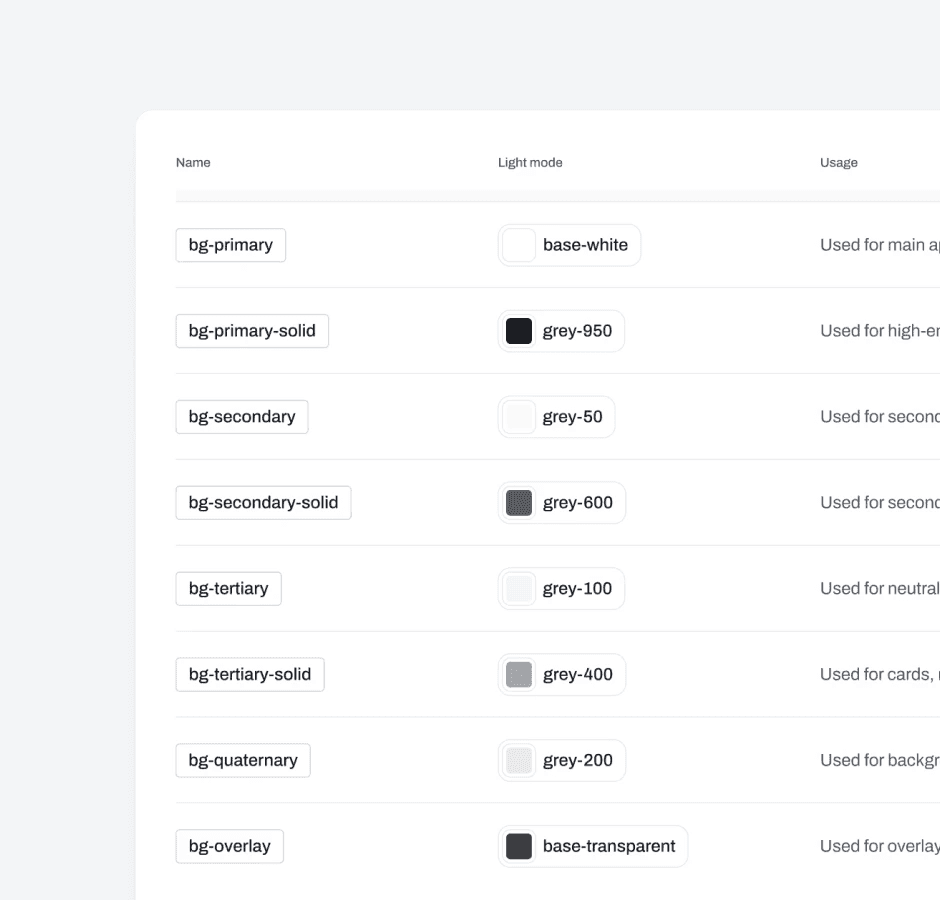The width and height of the screenshot is (940, 900).
Task: Click the Light mode column header
Action: click(x=530, y=162)
